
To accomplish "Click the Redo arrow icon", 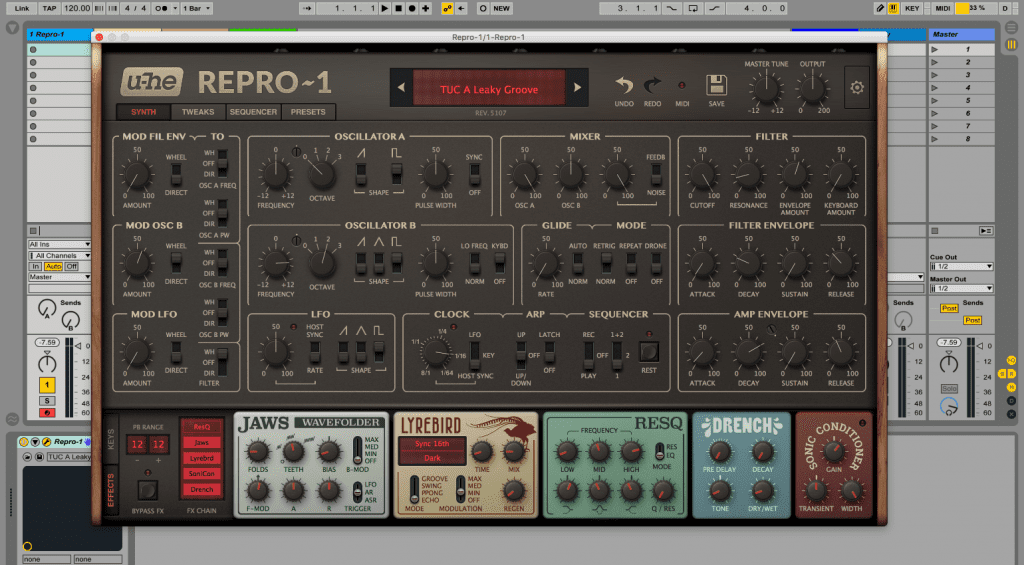I will pos(653,86).
